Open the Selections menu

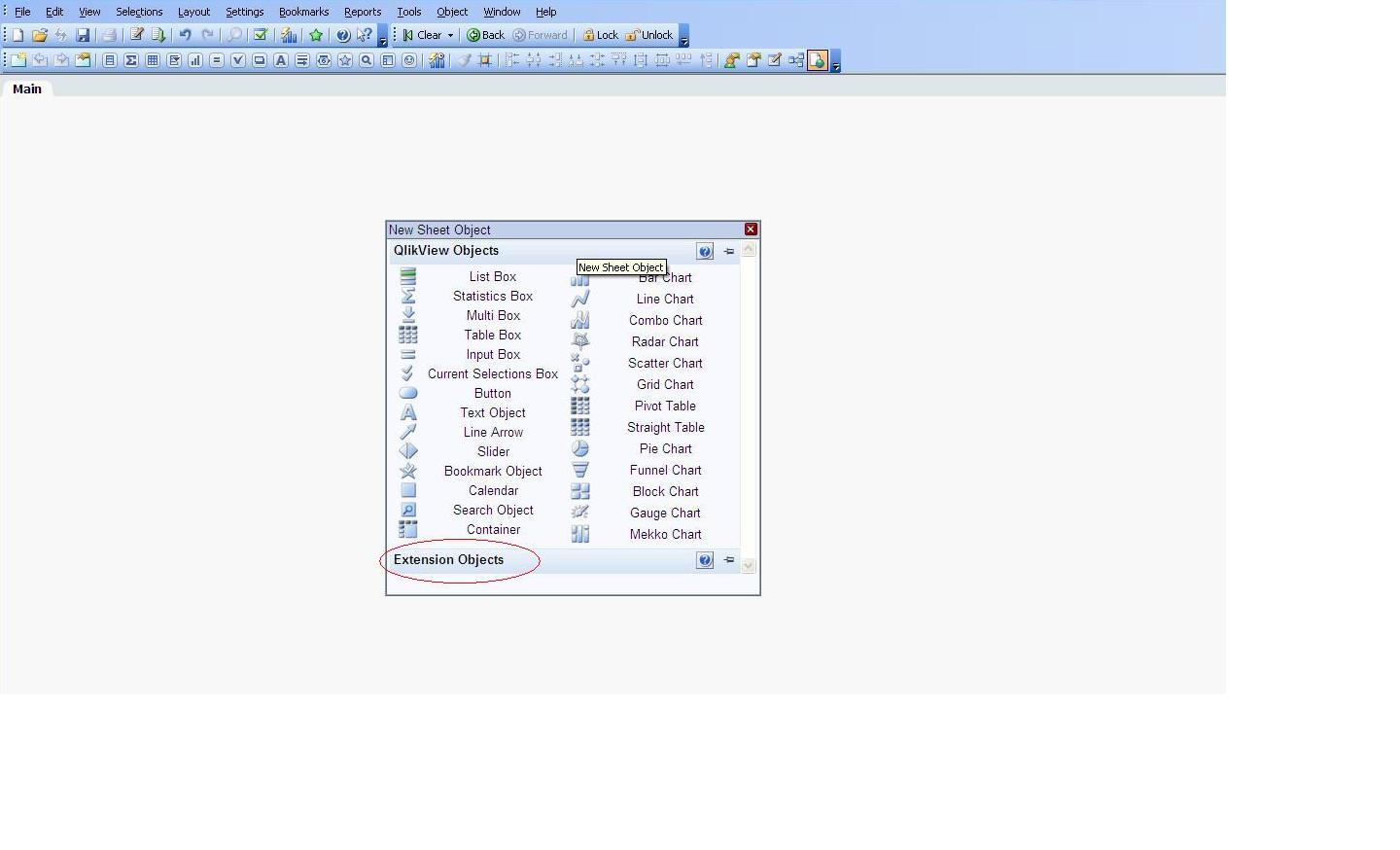point(139,12)
